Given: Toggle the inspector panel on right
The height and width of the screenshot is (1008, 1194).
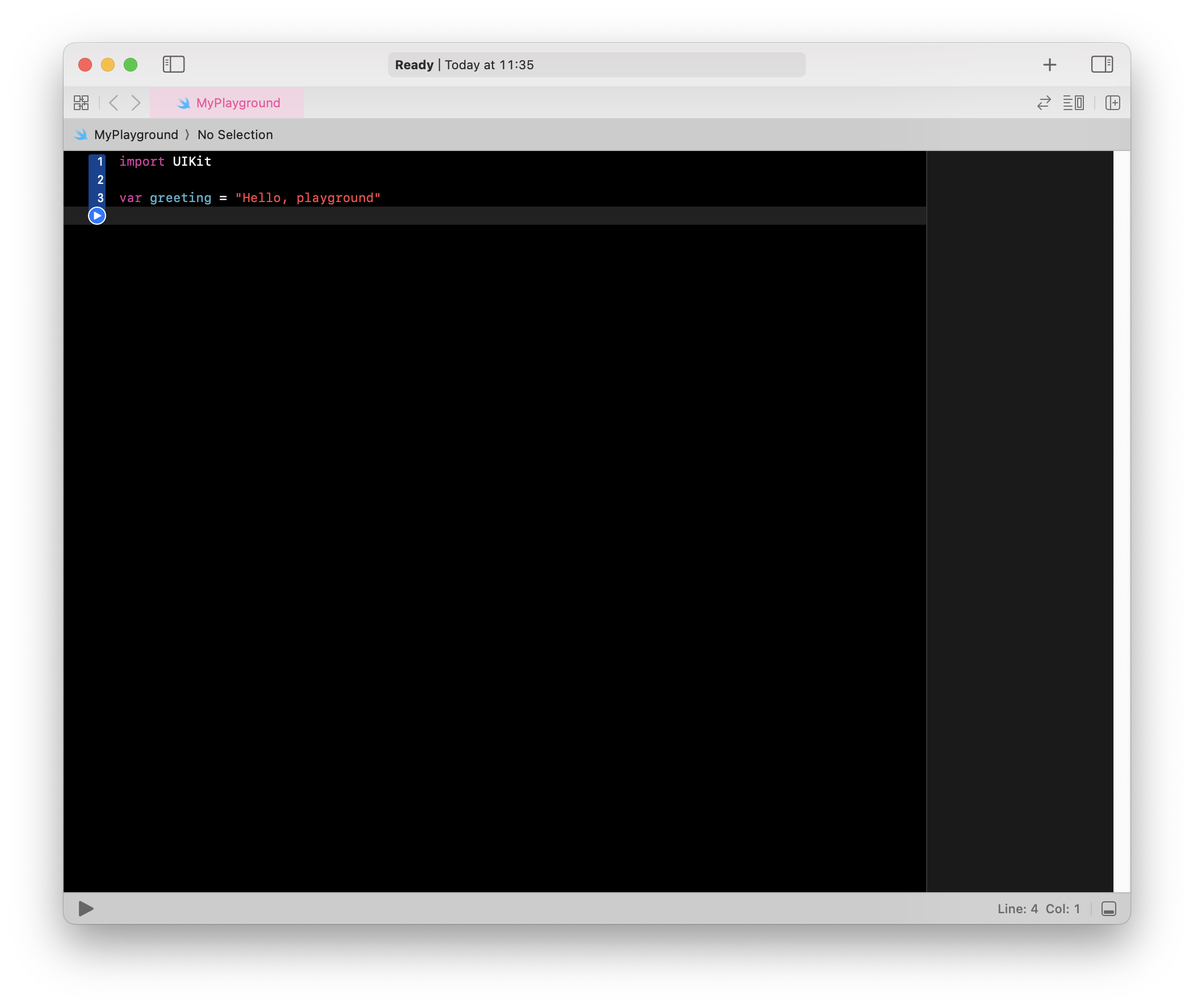Looking at the screenshot, I should [x=1101, y=64].
